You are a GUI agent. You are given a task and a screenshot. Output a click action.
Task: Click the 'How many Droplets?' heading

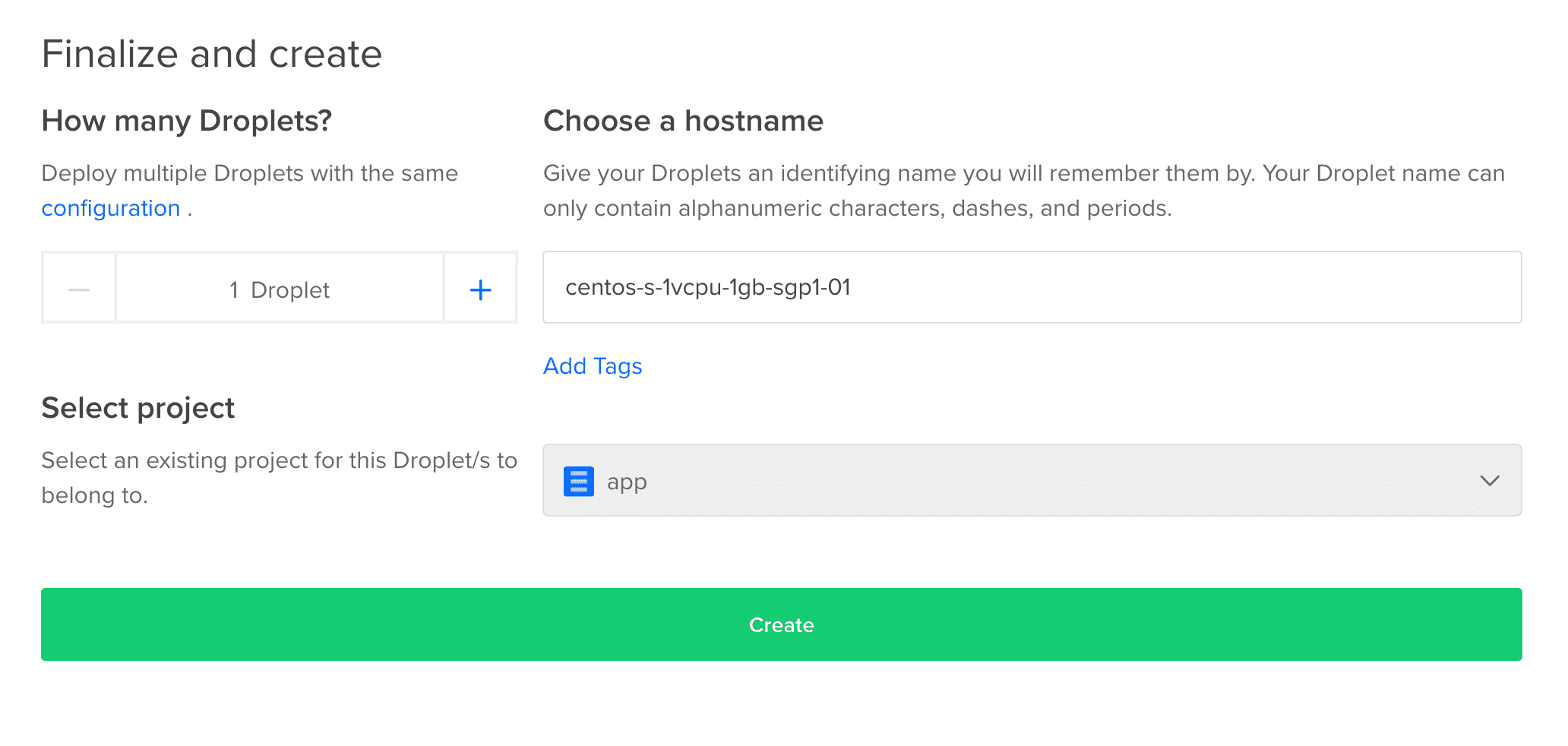coord(187,121)
